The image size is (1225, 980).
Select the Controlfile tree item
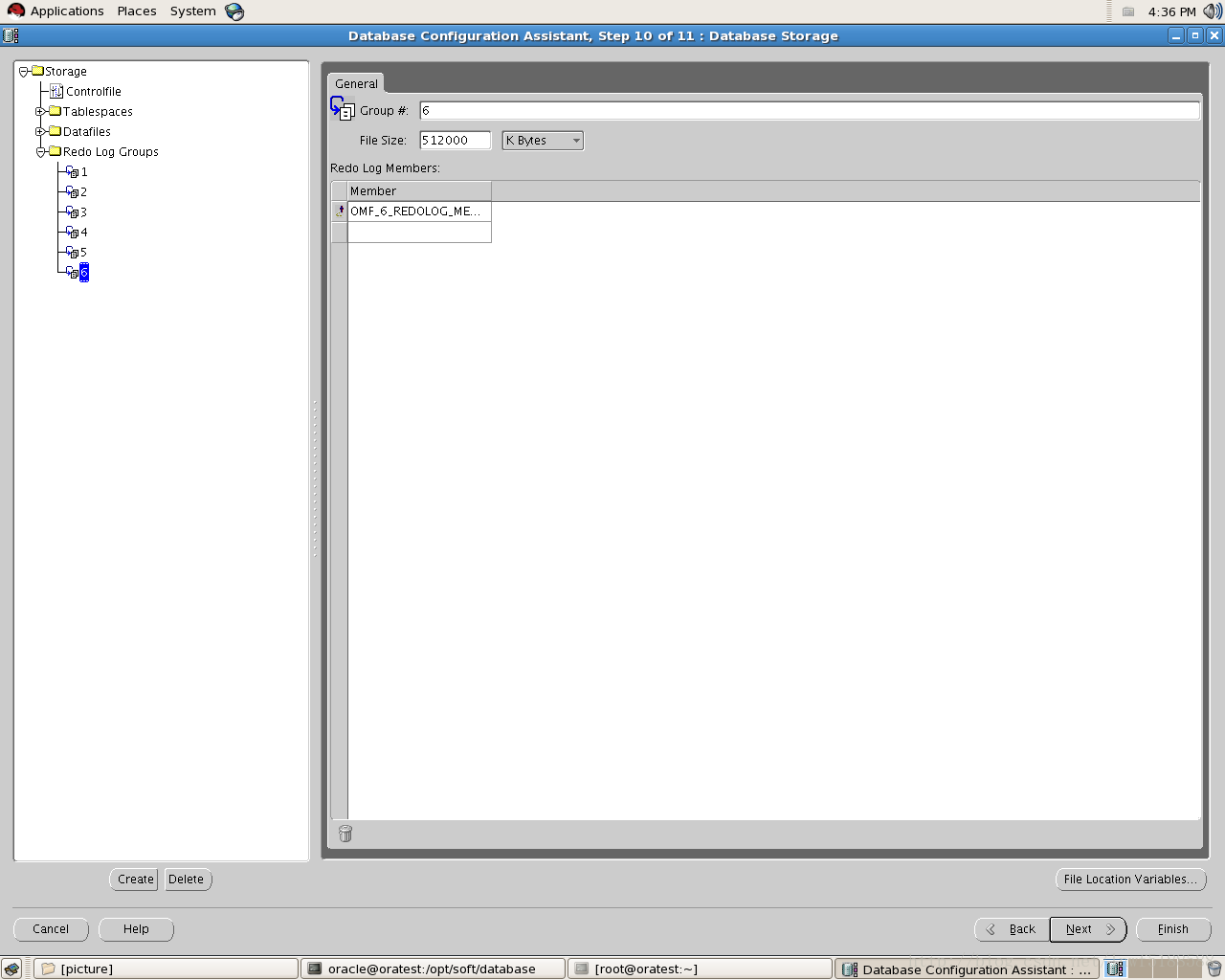(93, 92)
